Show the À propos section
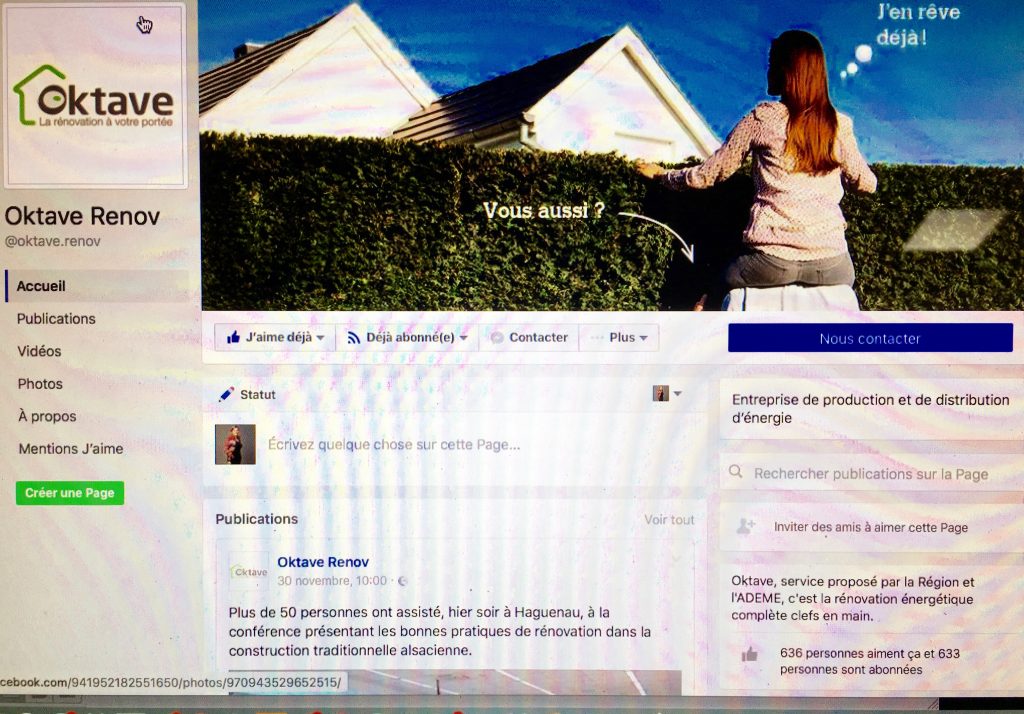Viewport: 1024px width, 714px height. point(47,416)
